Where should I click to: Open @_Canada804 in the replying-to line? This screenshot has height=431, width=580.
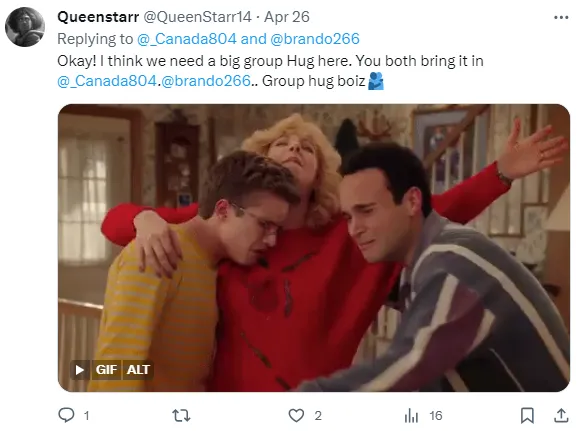[x=186, y=39]
